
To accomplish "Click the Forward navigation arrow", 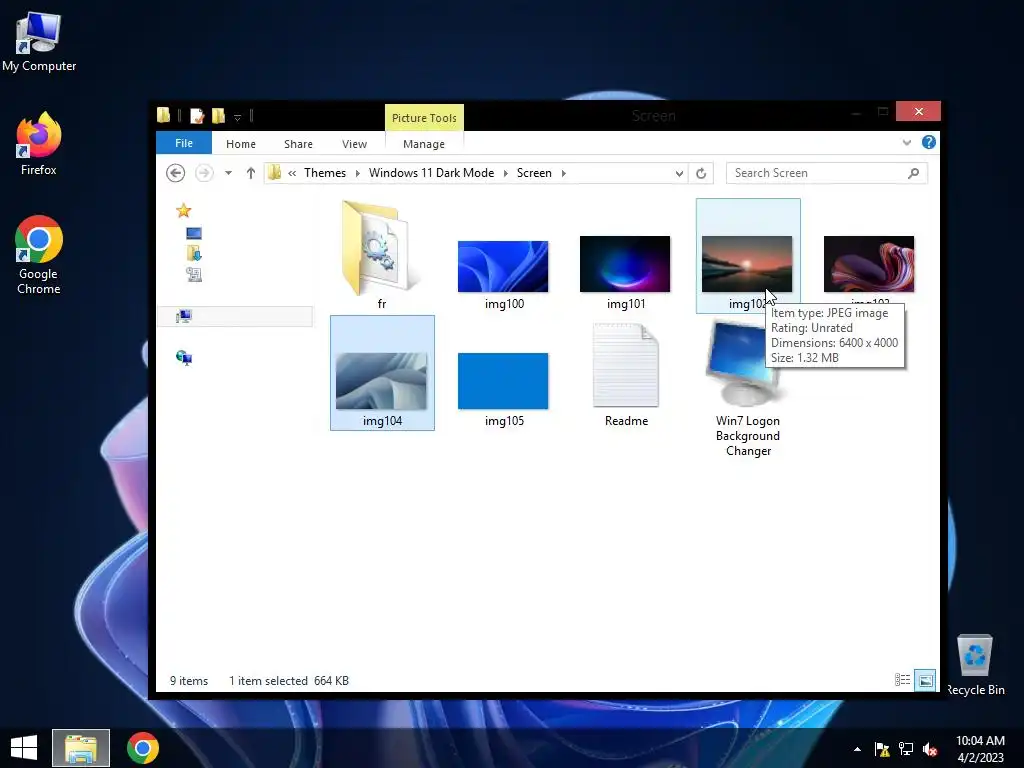I will [204, 173].
